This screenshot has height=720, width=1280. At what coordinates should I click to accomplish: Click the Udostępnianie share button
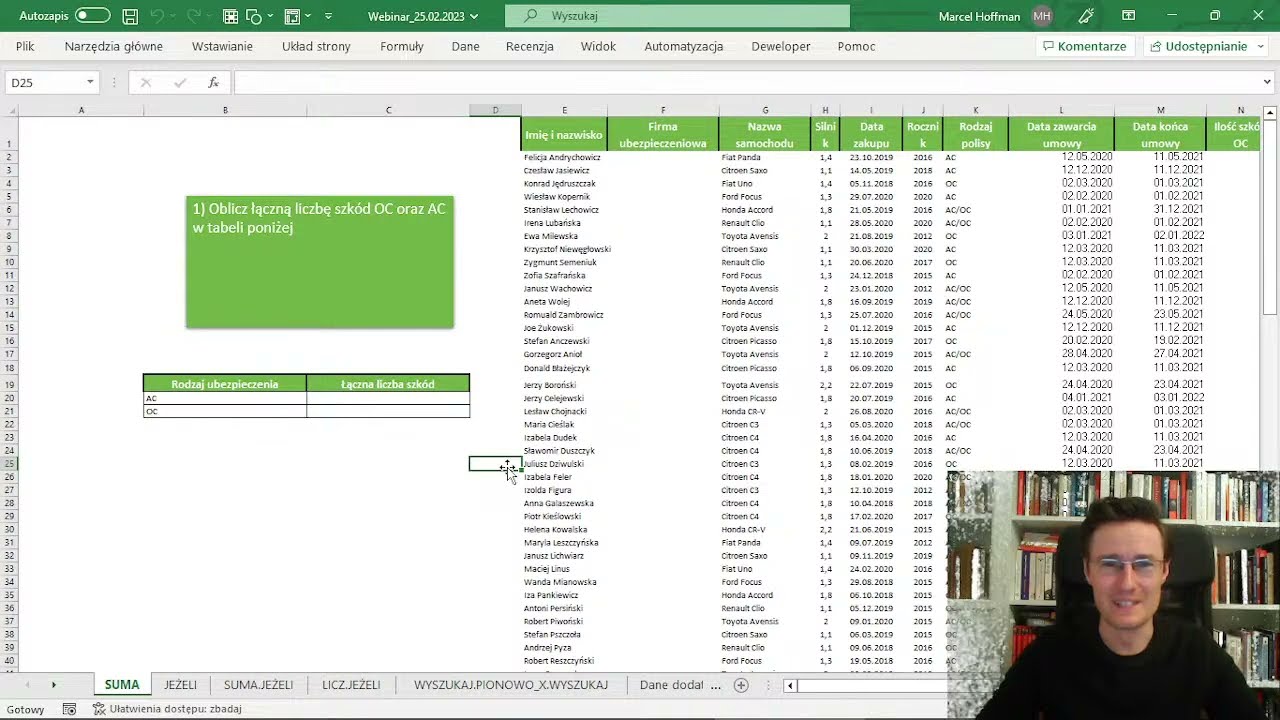click(x=1198, y=46)
